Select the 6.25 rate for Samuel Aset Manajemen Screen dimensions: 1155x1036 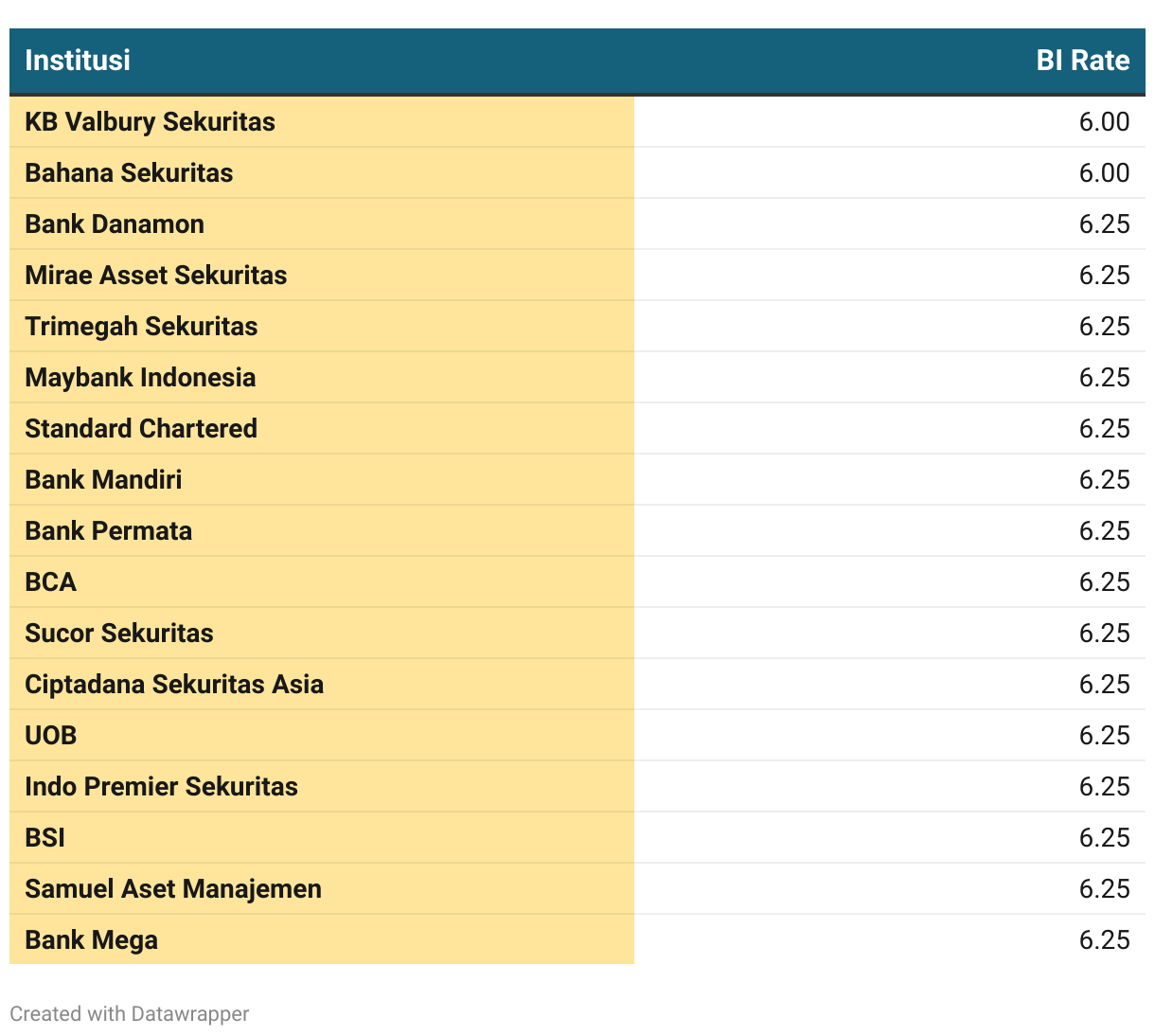[x=1105, y=889]
